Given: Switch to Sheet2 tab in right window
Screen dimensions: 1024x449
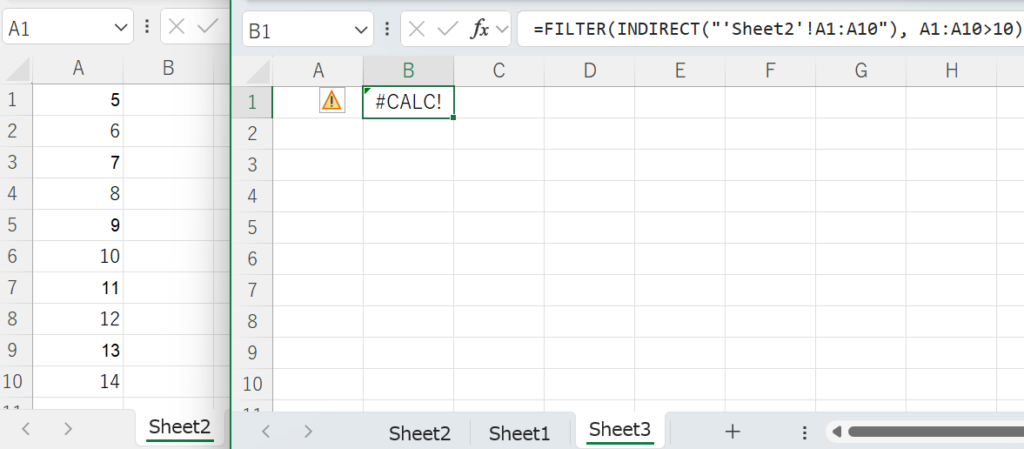Looking at the screenshot, I should pos(419,432).
